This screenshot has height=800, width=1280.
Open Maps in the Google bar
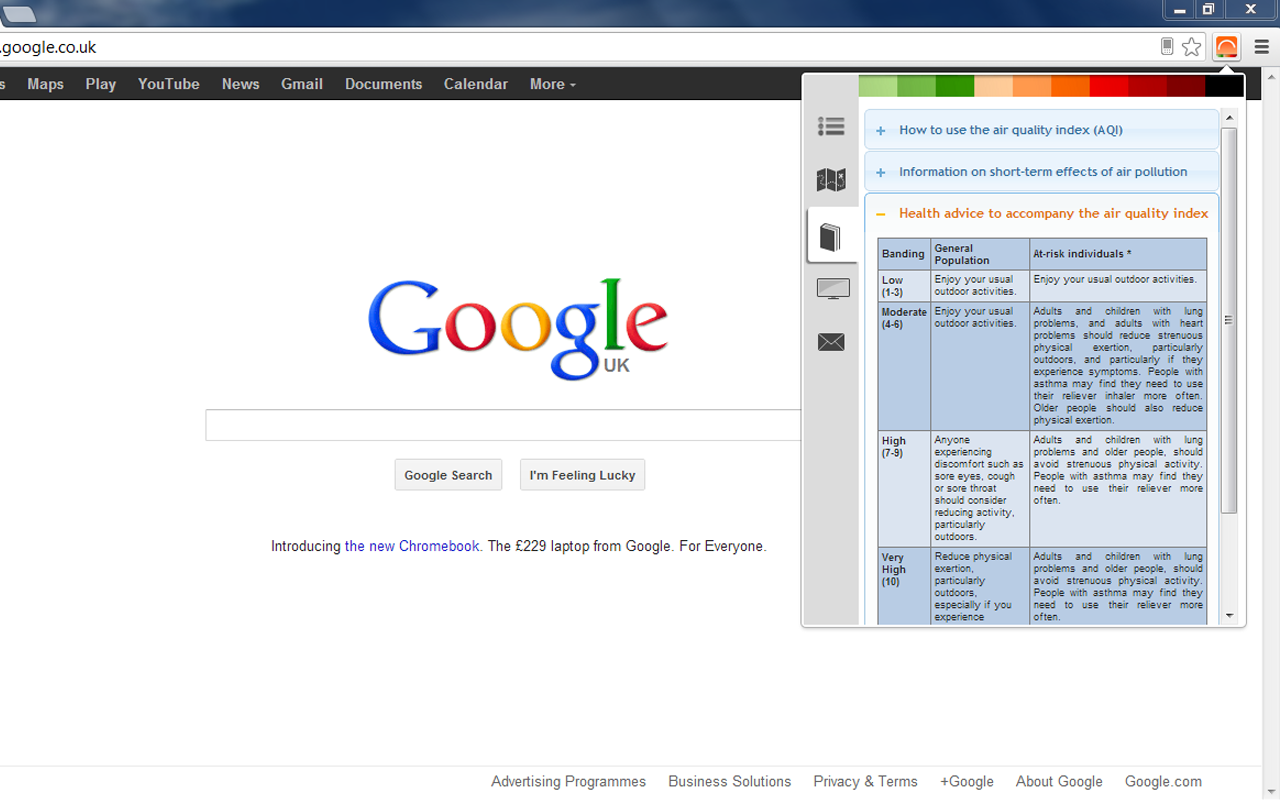click(45, 84)
